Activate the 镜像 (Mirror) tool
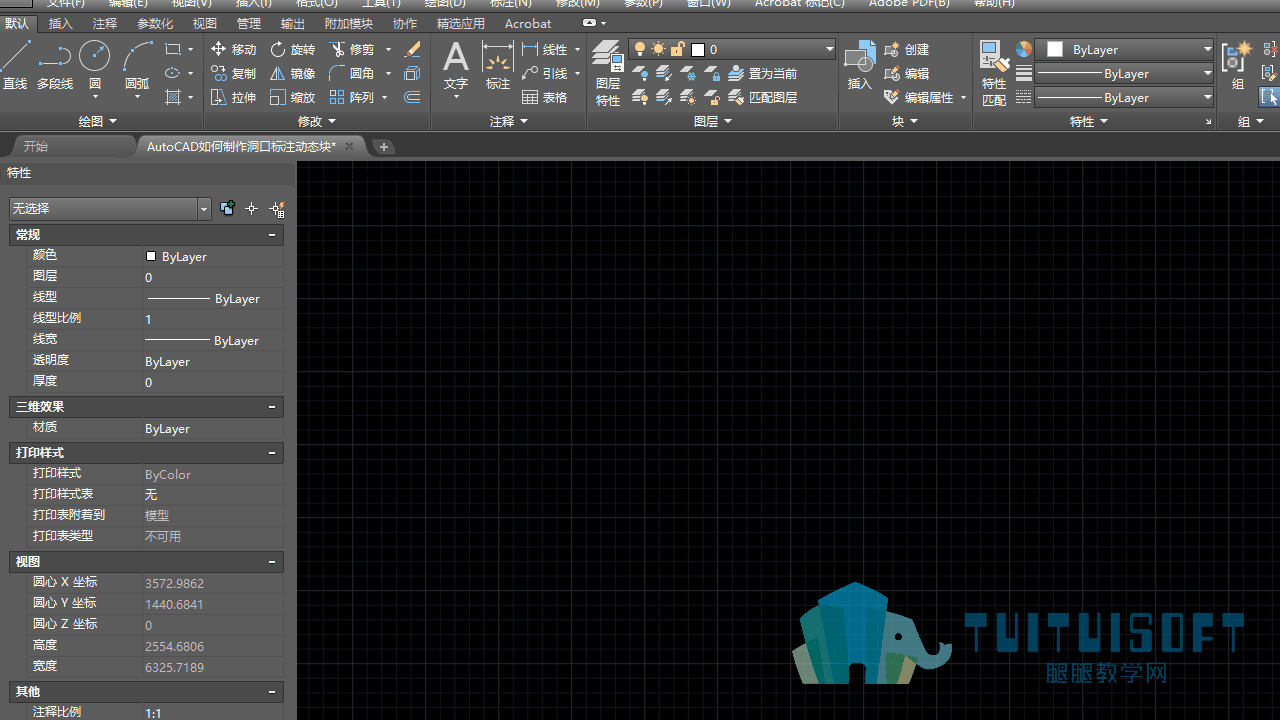The image size is (1280, 720). (293, 73)
